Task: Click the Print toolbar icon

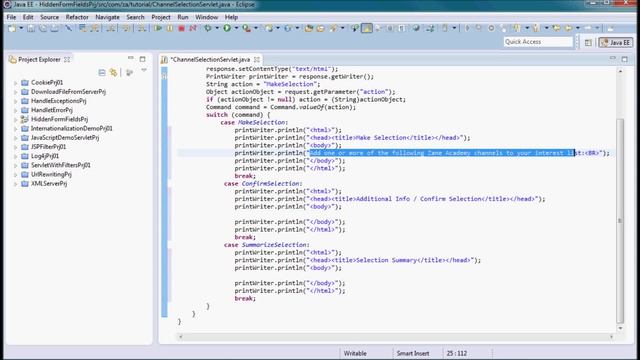Action: (x=54, y=28)
